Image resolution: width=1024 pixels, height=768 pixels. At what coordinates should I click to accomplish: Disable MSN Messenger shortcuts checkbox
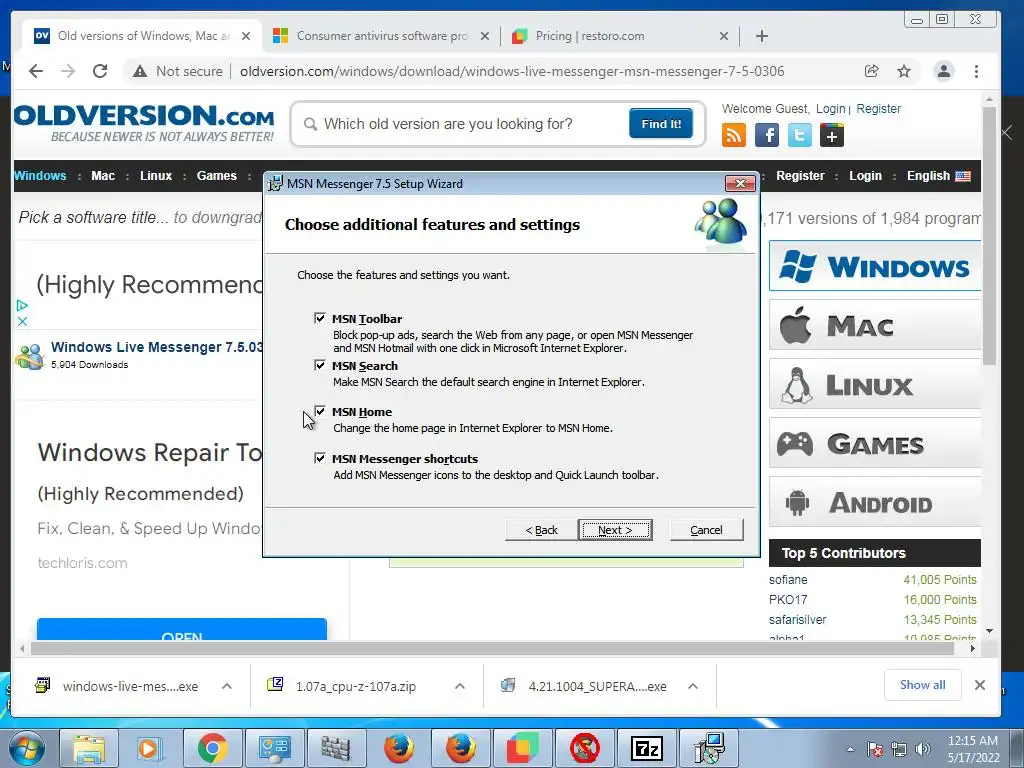point(319,458)
